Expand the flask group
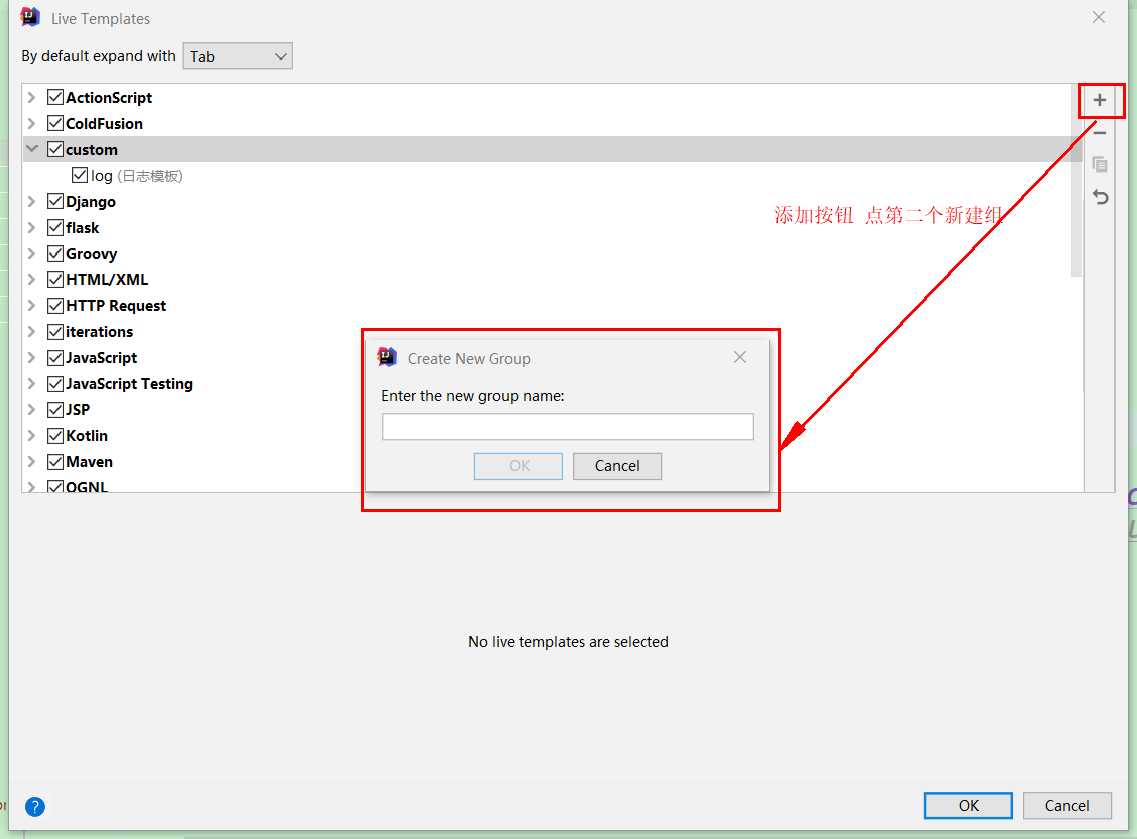 31,228
